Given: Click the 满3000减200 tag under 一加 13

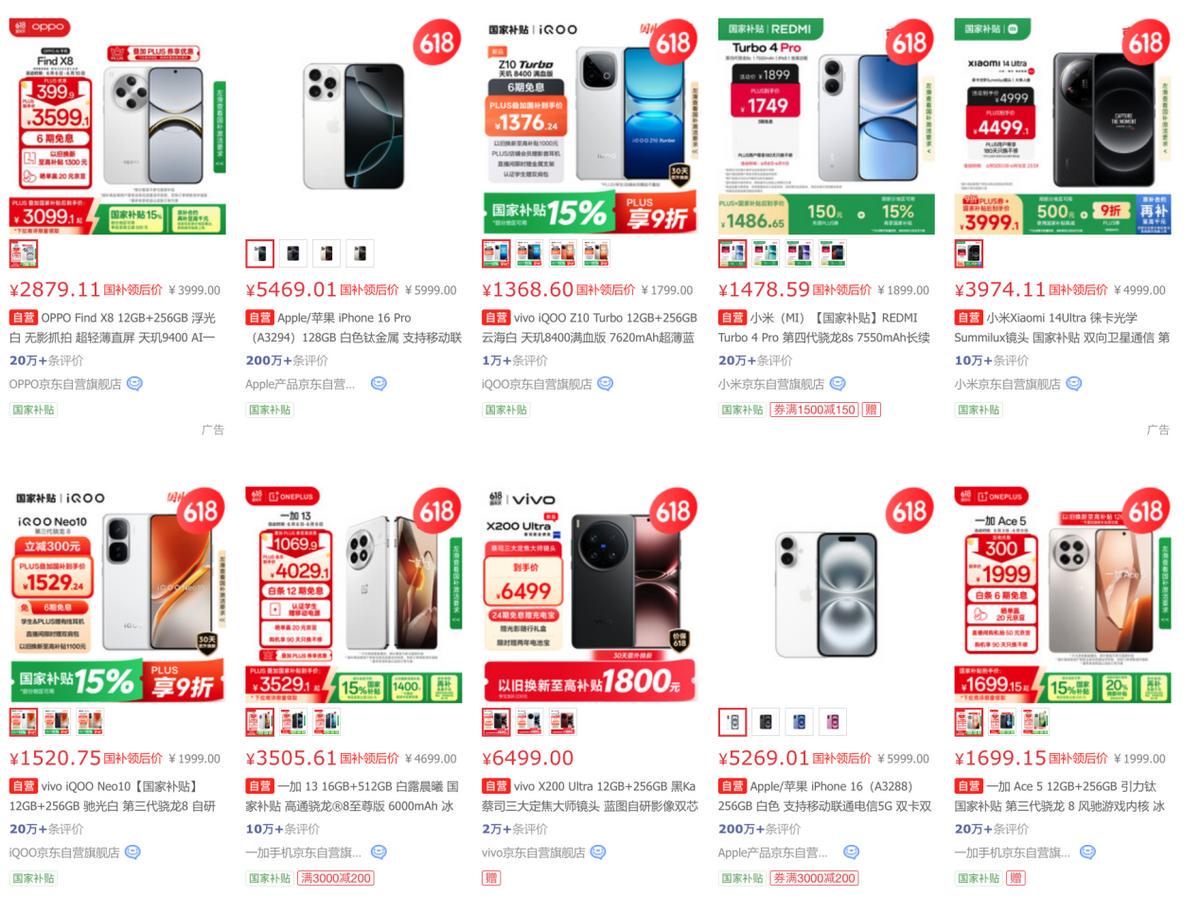Looking at the screenshot, I should 334,878.
